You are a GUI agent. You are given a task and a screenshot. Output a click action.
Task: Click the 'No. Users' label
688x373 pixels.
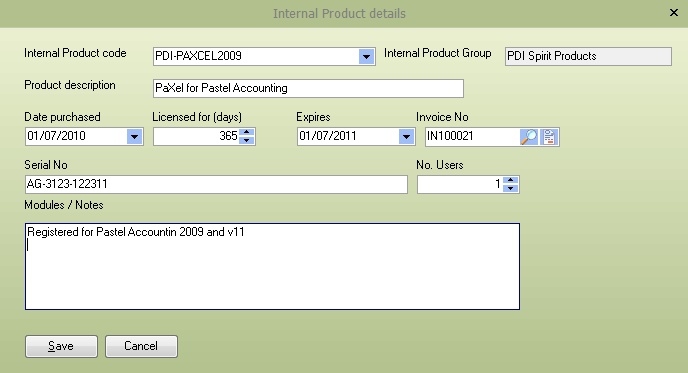(x=440, y=165)
